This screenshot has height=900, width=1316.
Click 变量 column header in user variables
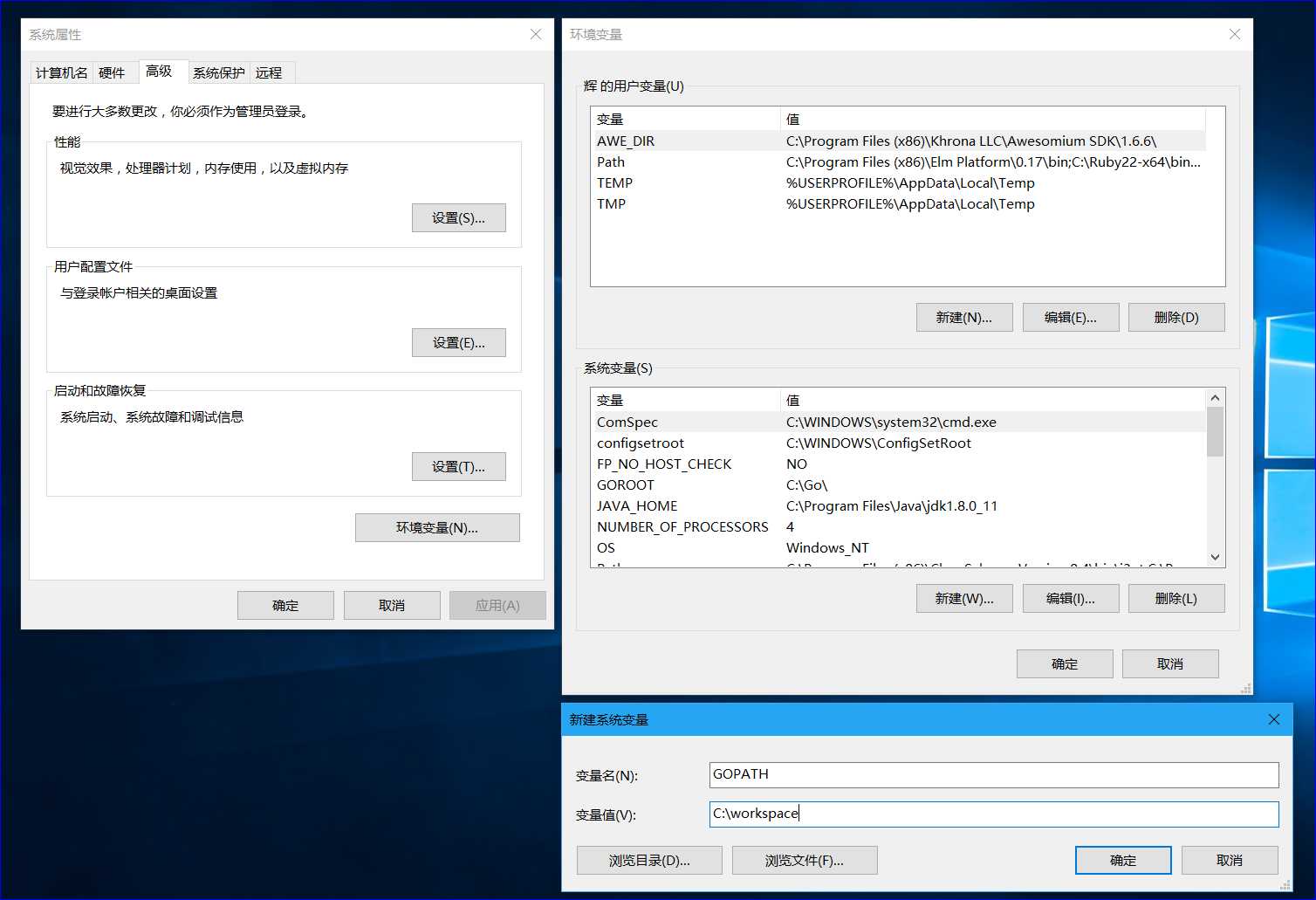coord(686,119)
